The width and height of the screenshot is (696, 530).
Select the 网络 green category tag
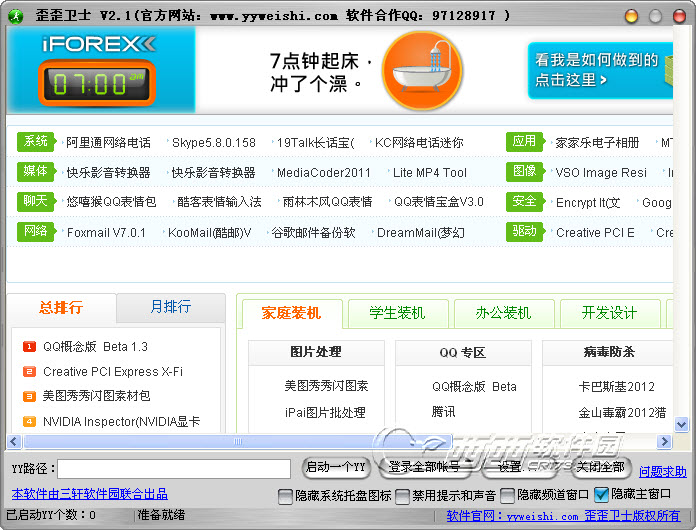pos(36,231)
